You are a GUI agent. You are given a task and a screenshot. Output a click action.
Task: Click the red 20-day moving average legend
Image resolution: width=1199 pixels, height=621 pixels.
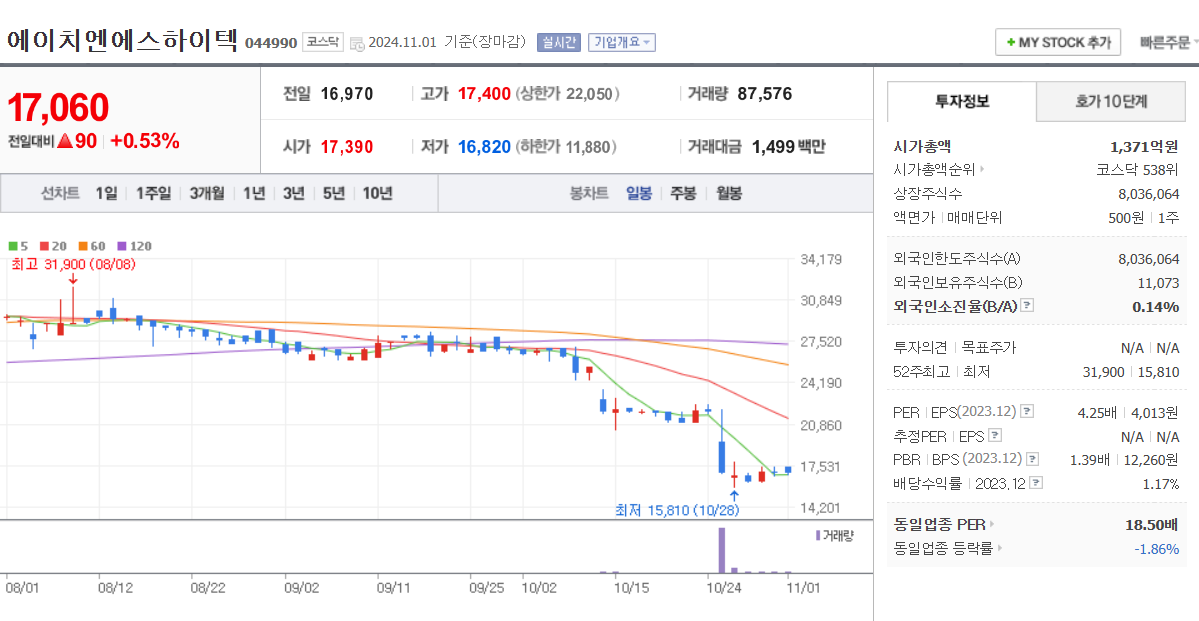(53, 246)
